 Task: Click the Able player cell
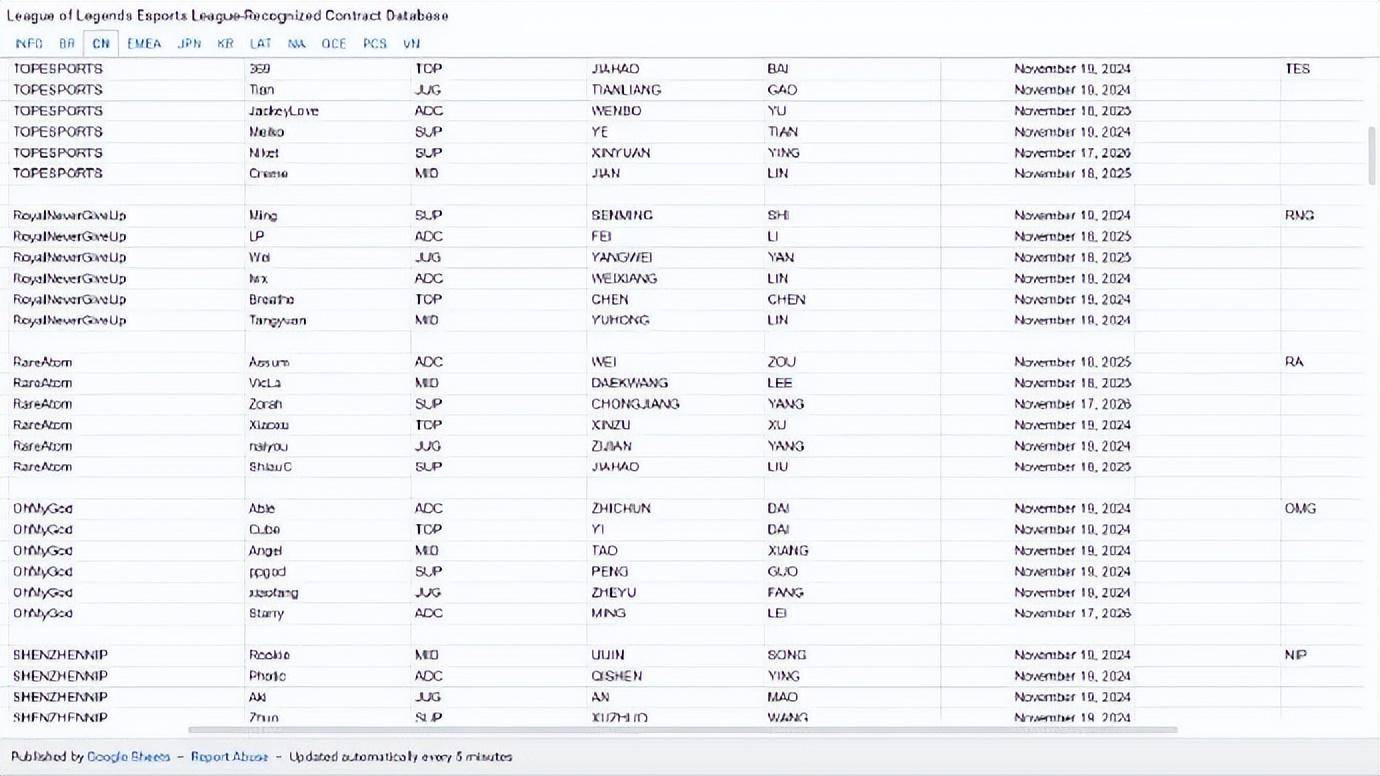(262, 508)
